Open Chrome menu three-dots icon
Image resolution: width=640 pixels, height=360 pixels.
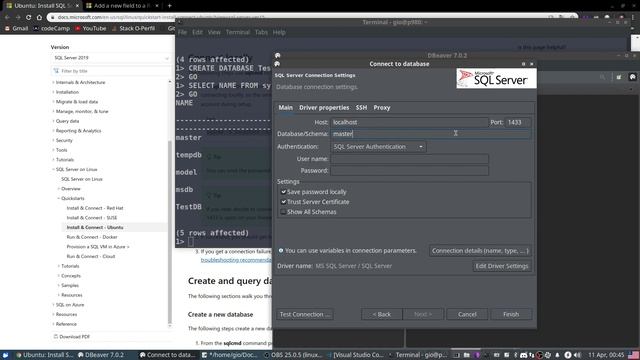click(633, 17)
